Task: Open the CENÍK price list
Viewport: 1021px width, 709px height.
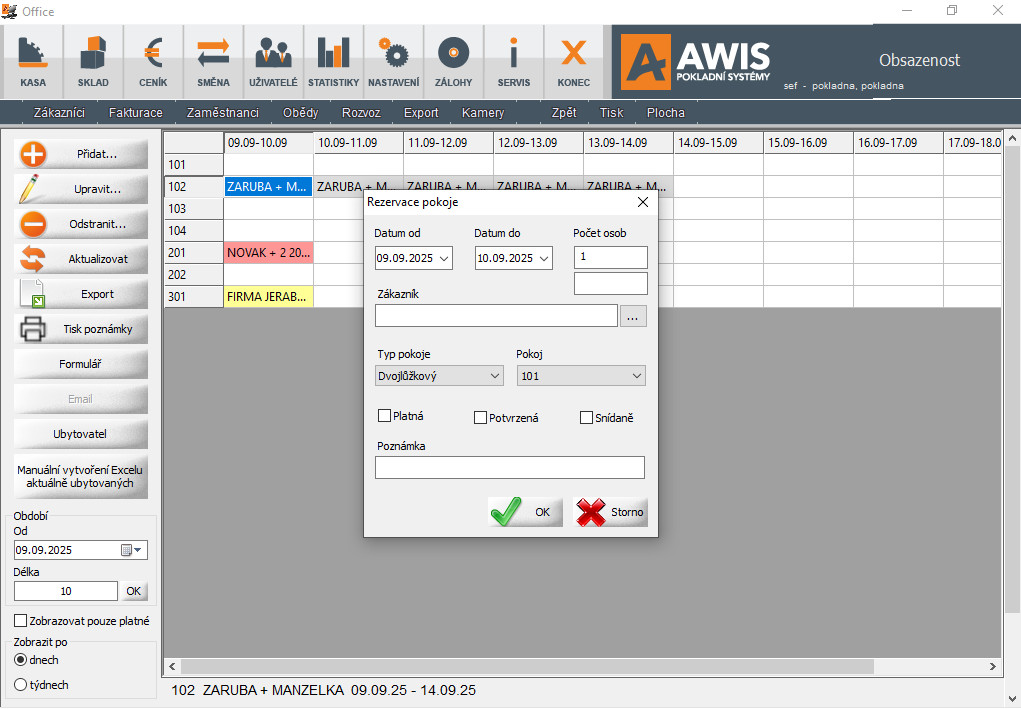Action: 153,62
